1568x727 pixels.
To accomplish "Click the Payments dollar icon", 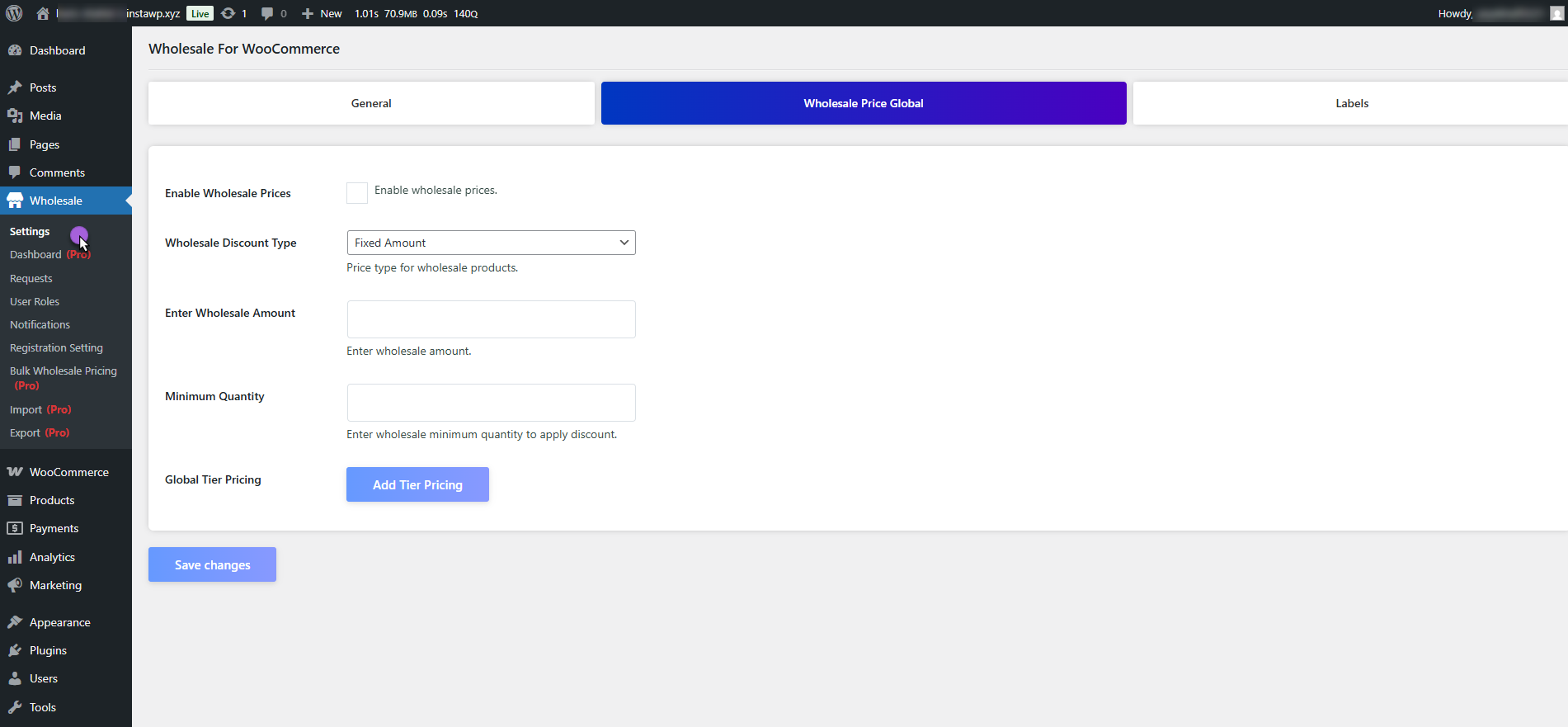I will point(15,528).
